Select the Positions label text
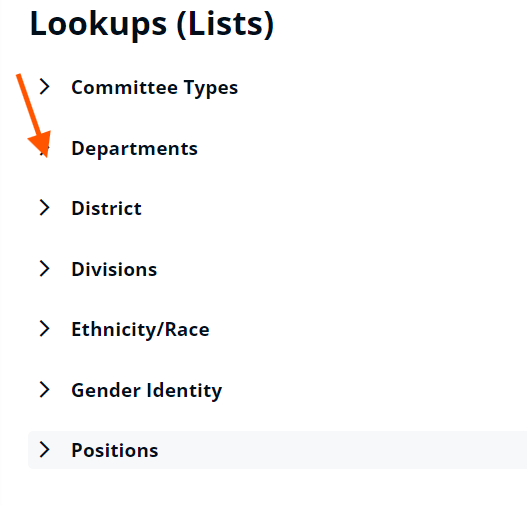The height and width of the screenshot is (505, 527). click(x=115, y=450)
